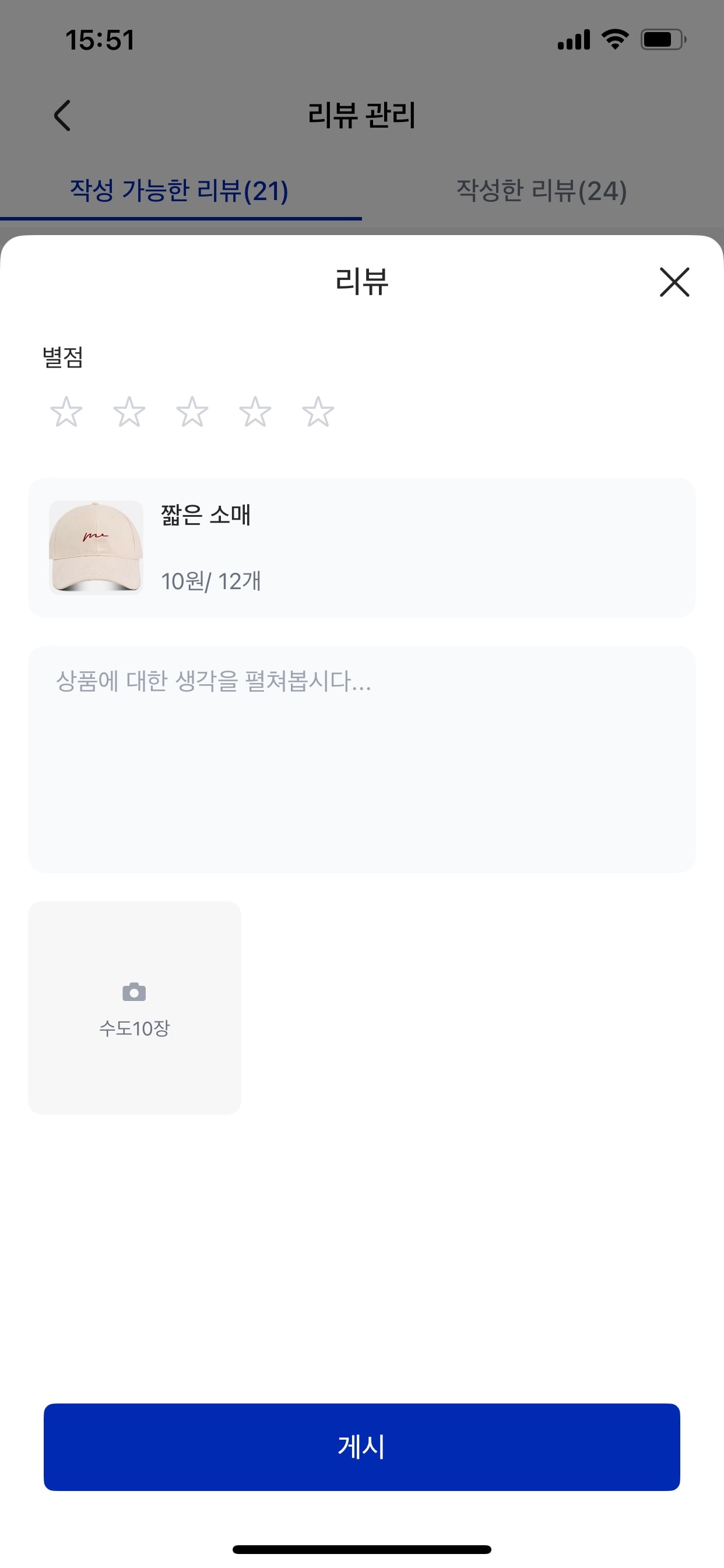Viewport: 724px width, 1568px height.
Task: Tap the first rating star
Action: (x=66, y=412)
